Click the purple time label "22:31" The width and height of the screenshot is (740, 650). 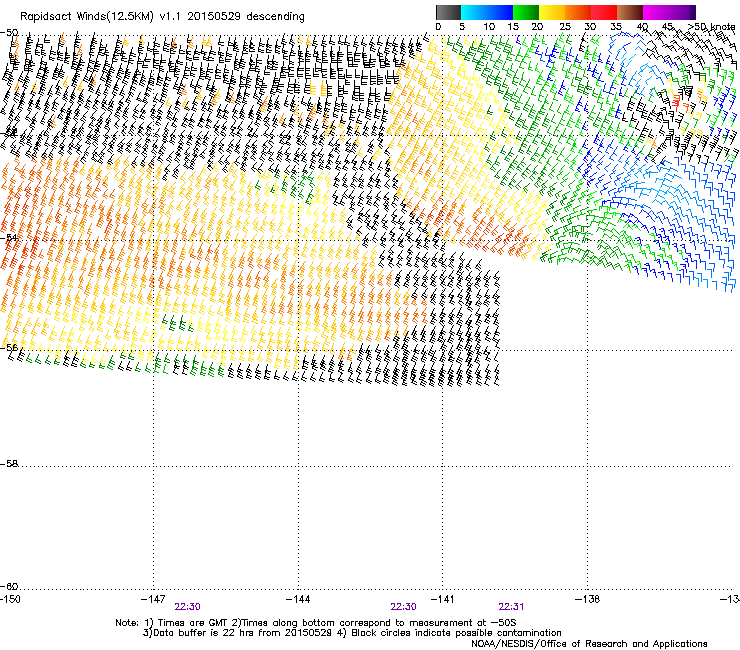(x=512, y=607)
